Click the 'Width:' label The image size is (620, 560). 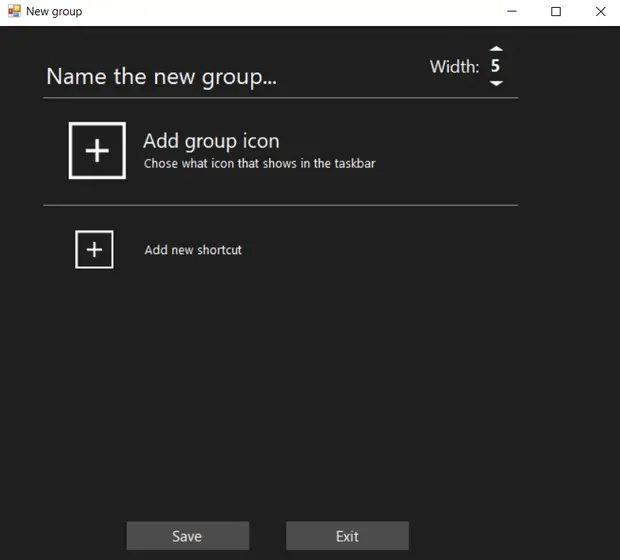point(454,66)
